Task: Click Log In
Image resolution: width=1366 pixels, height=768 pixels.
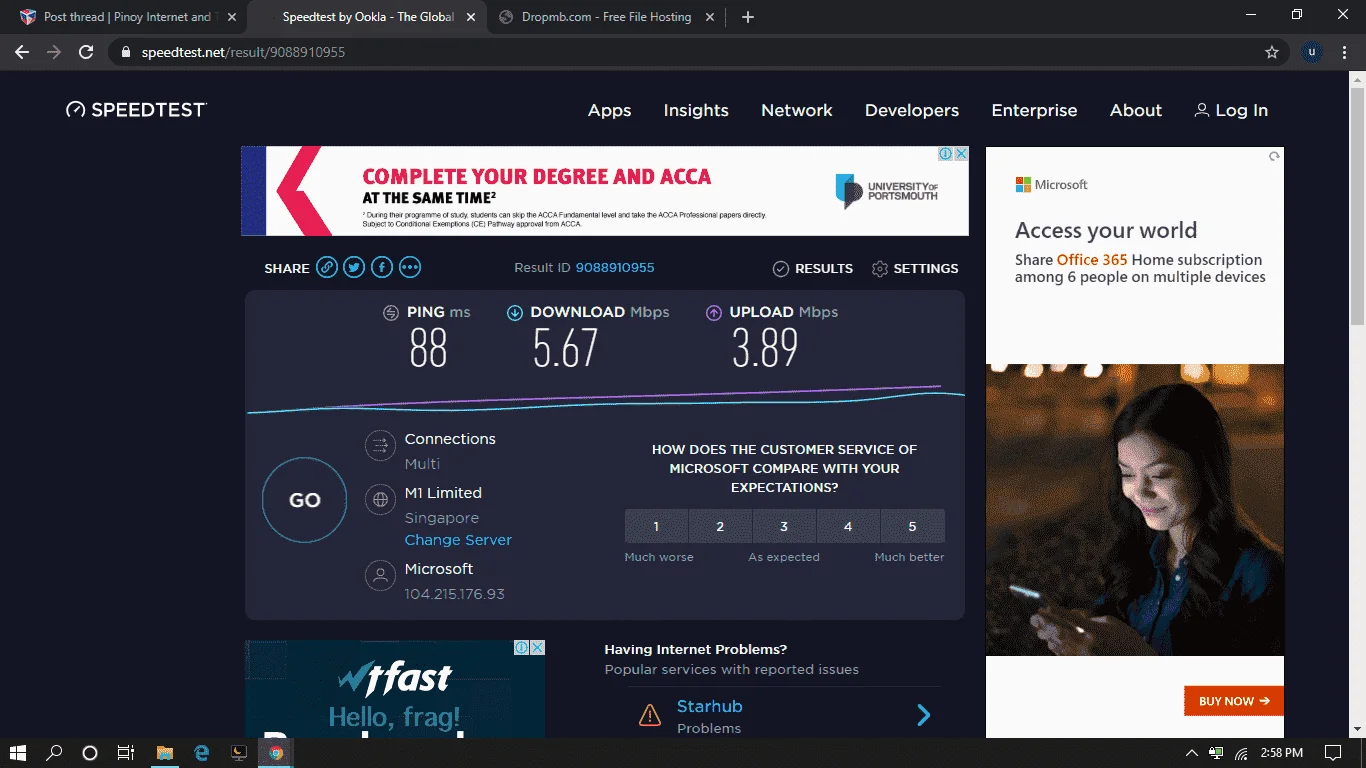Action: tap(1231, 110)
